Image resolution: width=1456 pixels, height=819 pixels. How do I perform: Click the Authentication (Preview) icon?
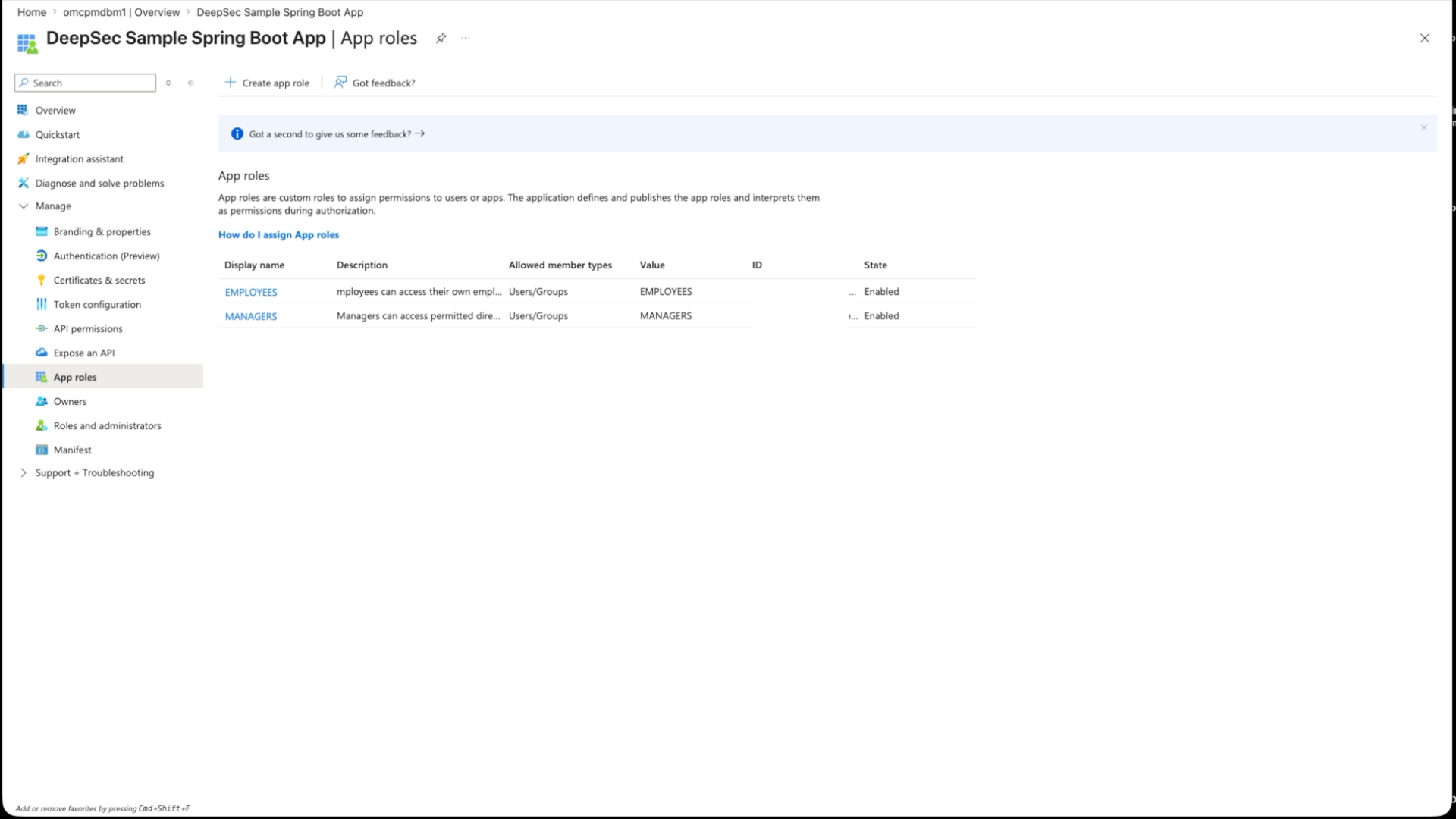point(42,256)
